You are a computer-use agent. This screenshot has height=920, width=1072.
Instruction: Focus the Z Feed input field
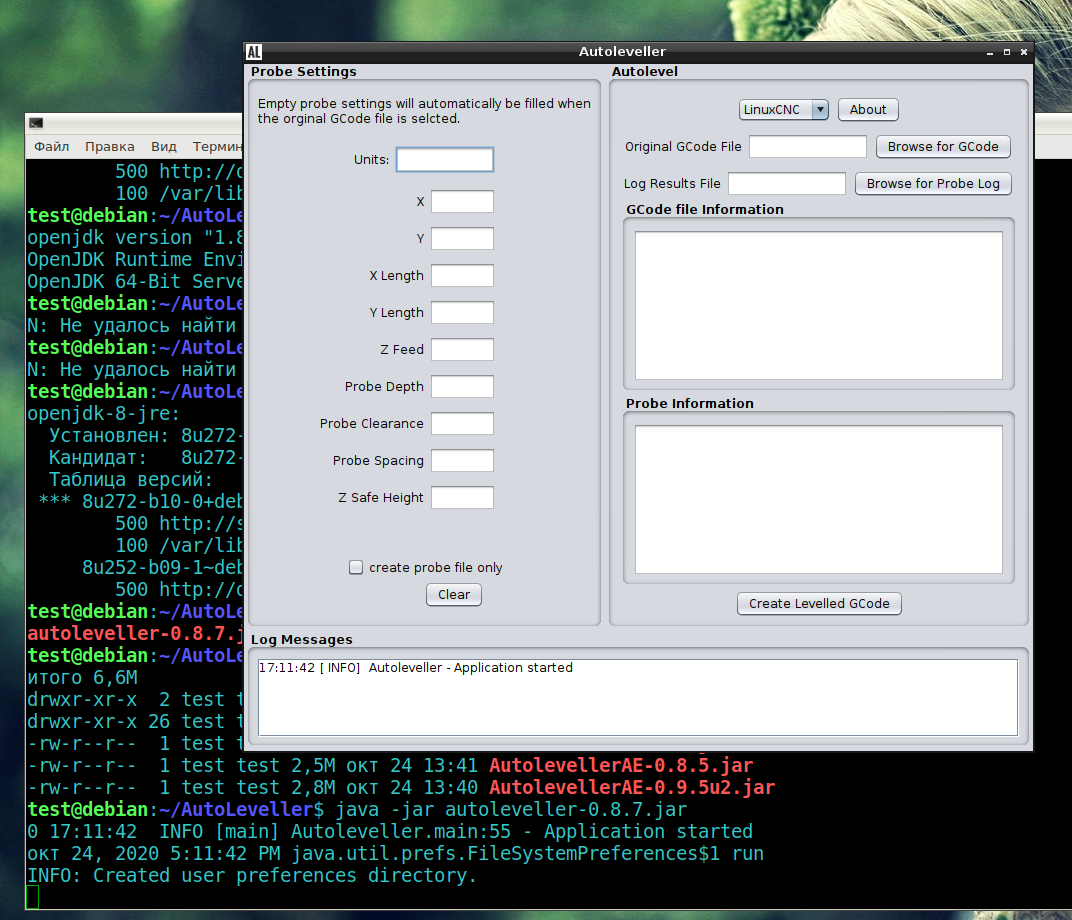(x=462, y=349)
